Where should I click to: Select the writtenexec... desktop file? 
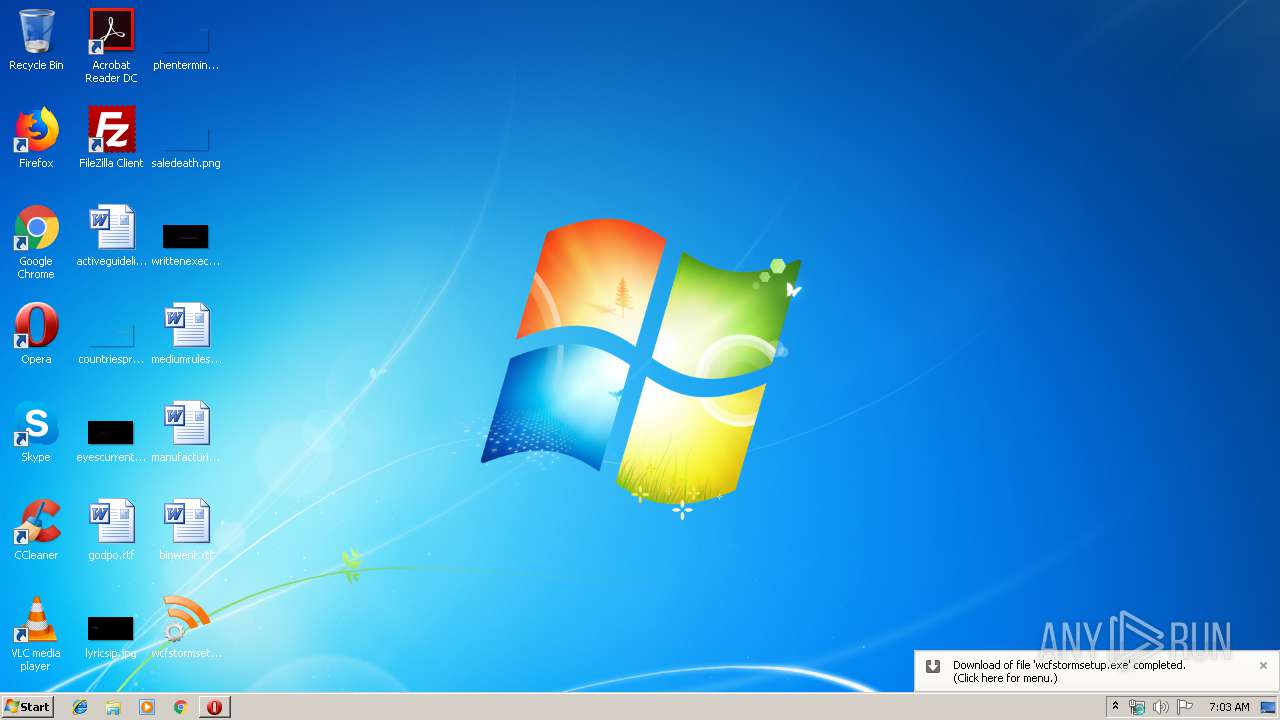(186, 244)
